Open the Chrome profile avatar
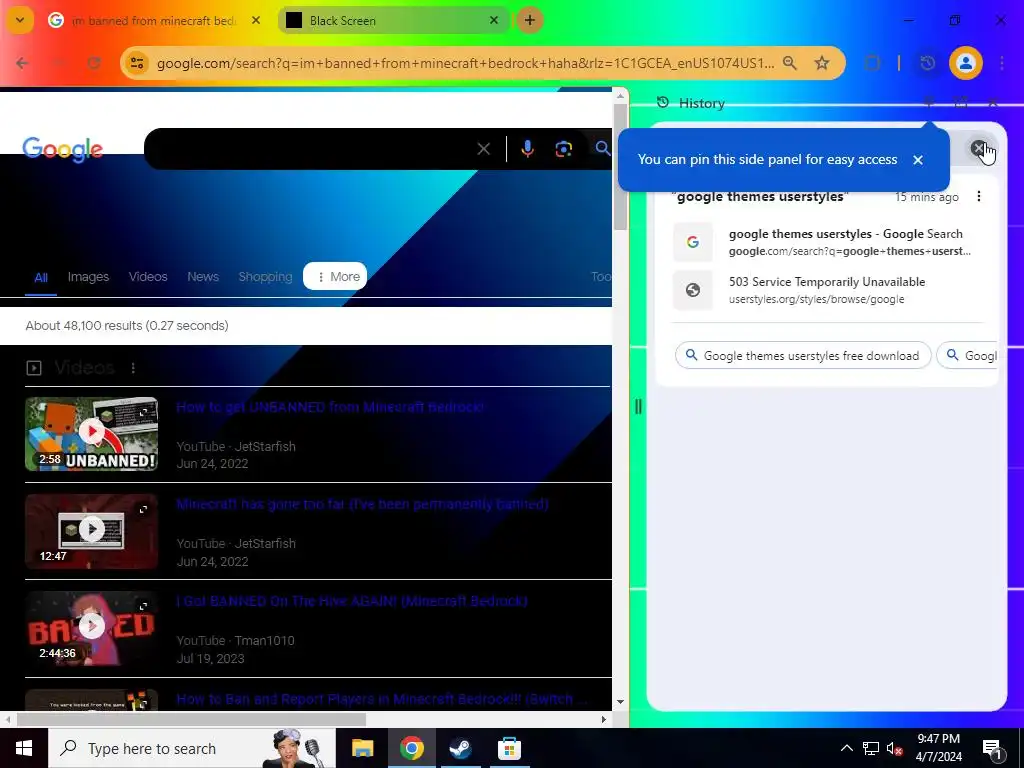Screen dimensions: 1024x768 coord(965,63)
